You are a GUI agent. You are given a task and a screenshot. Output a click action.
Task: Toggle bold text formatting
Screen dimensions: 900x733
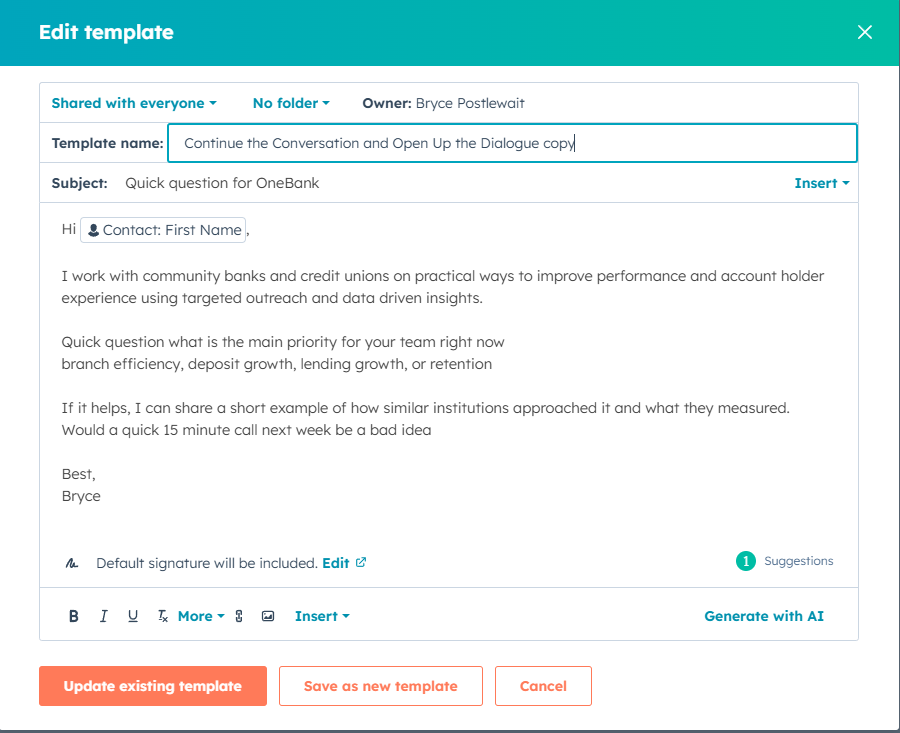pos(73,616)
